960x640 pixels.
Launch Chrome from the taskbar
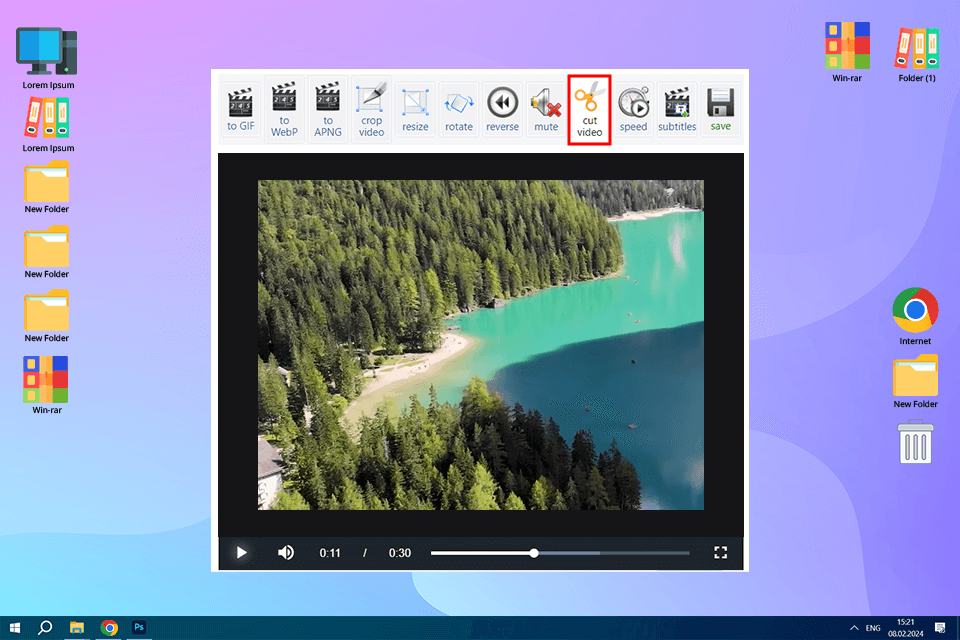[x=109, y=628]
